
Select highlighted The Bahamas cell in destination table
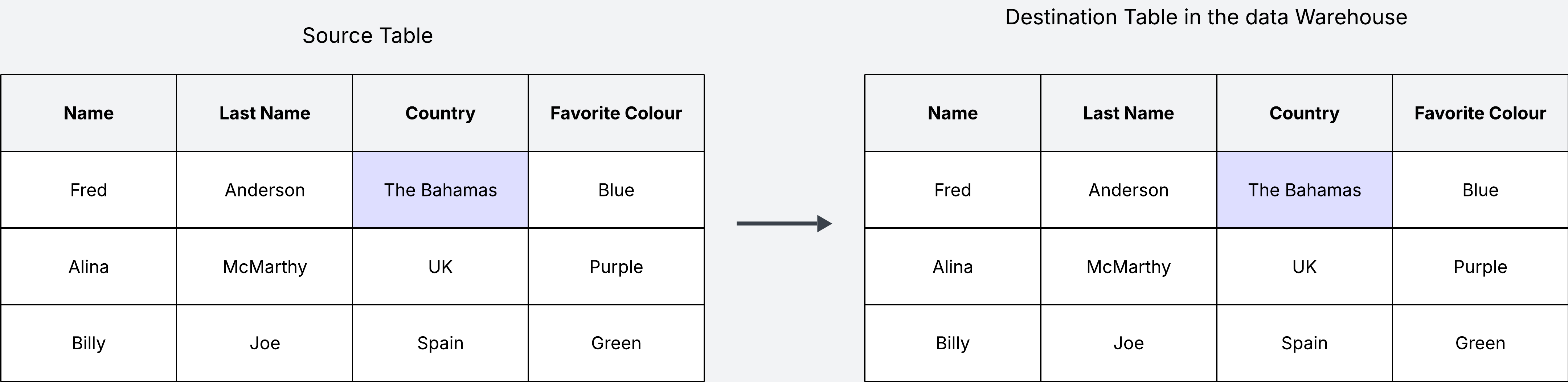(x=1304, y=190)
